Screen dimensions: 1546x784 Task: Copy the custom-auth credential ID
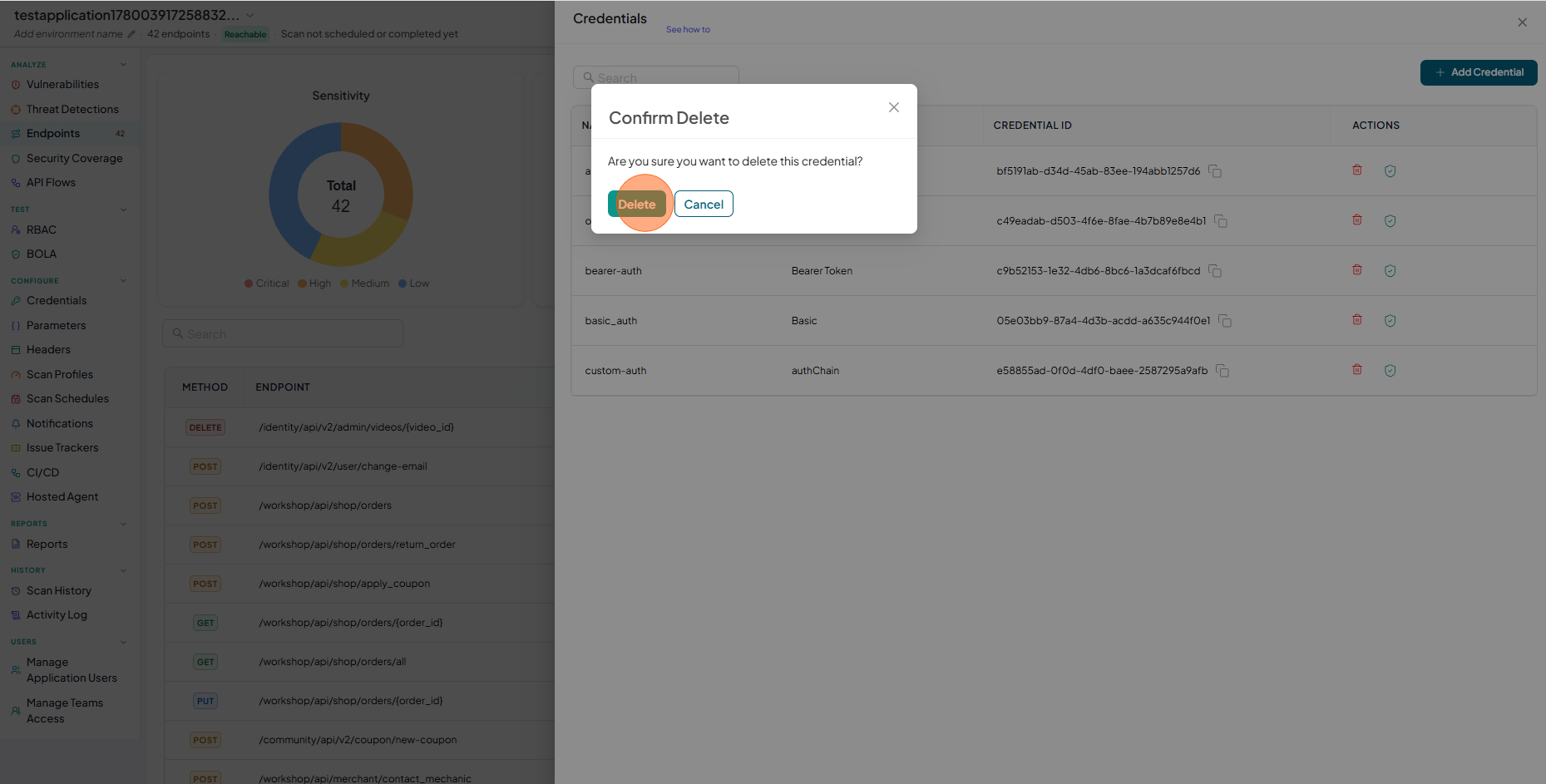(x=1222, y=371)
